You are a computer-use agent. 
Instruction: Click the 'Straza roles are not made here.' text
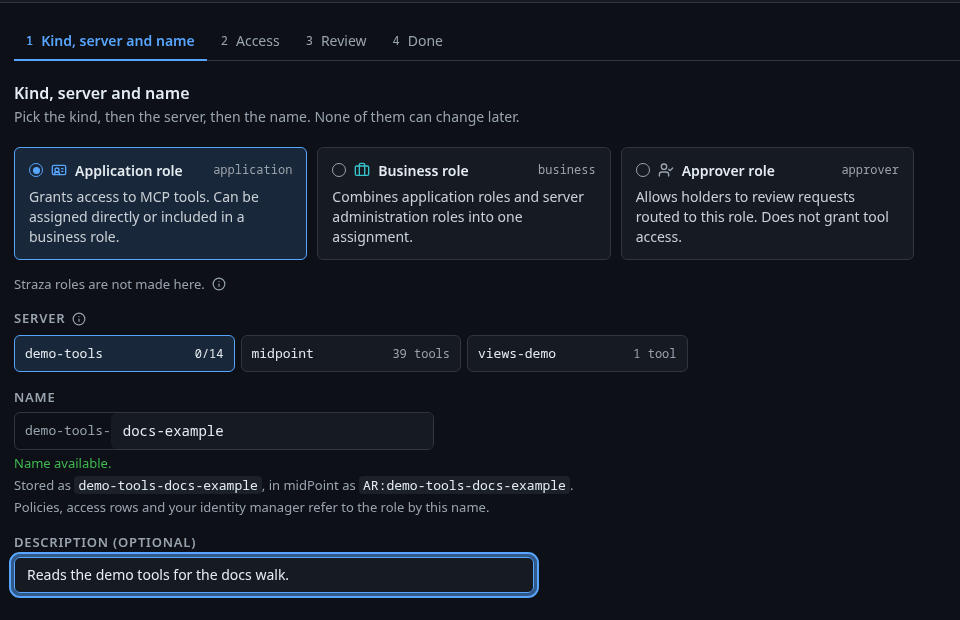109,284
